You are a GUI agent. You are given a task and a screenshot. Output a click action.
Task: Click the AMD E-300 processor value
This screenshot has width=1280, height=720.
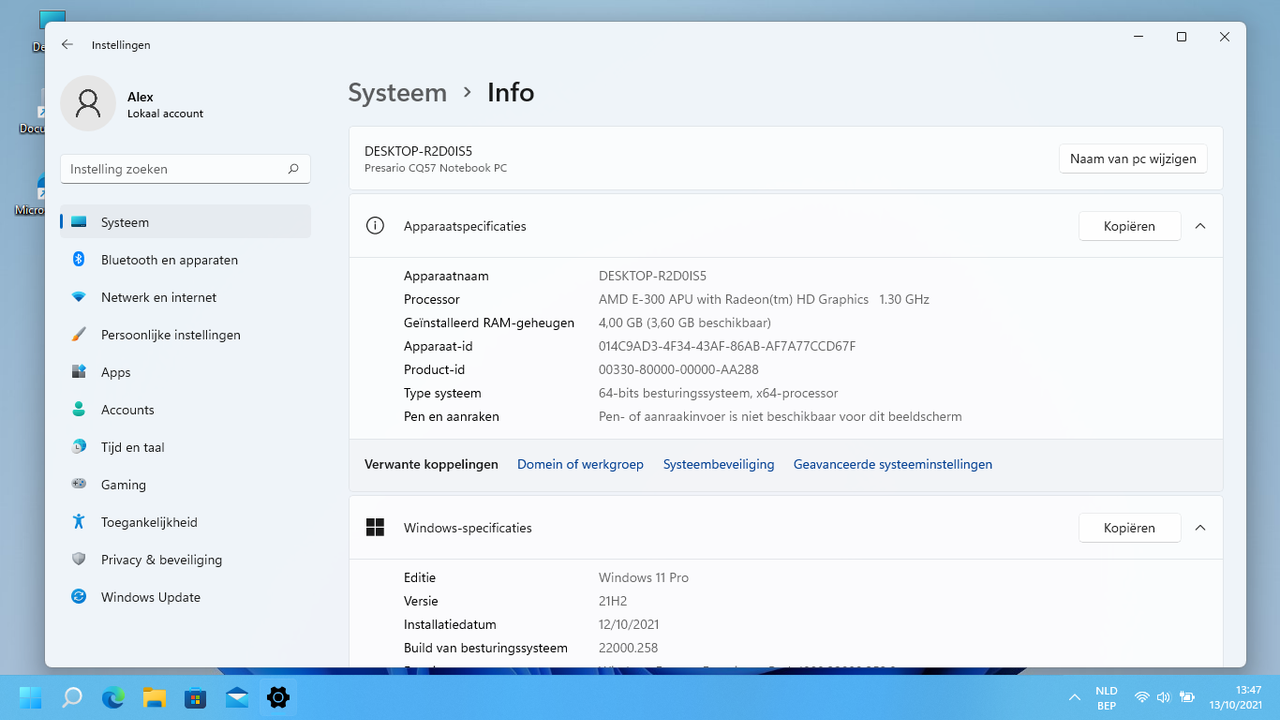764,299
